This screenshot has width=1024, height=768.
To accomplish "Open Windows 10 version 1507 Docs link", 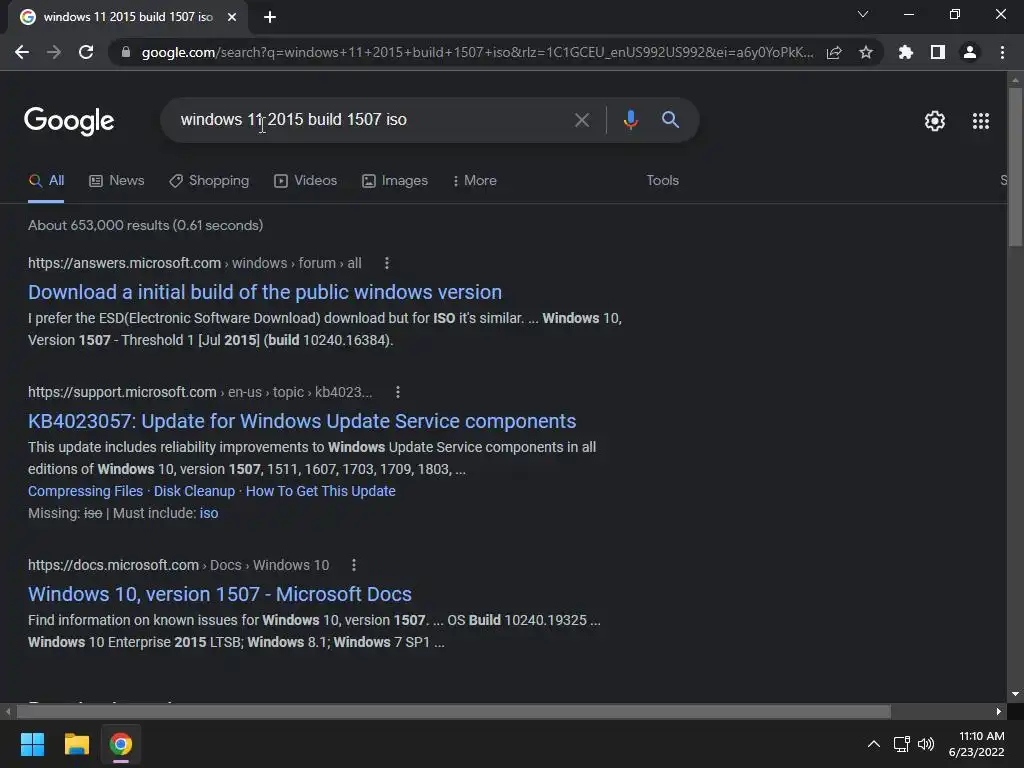I will click(220, 594).
